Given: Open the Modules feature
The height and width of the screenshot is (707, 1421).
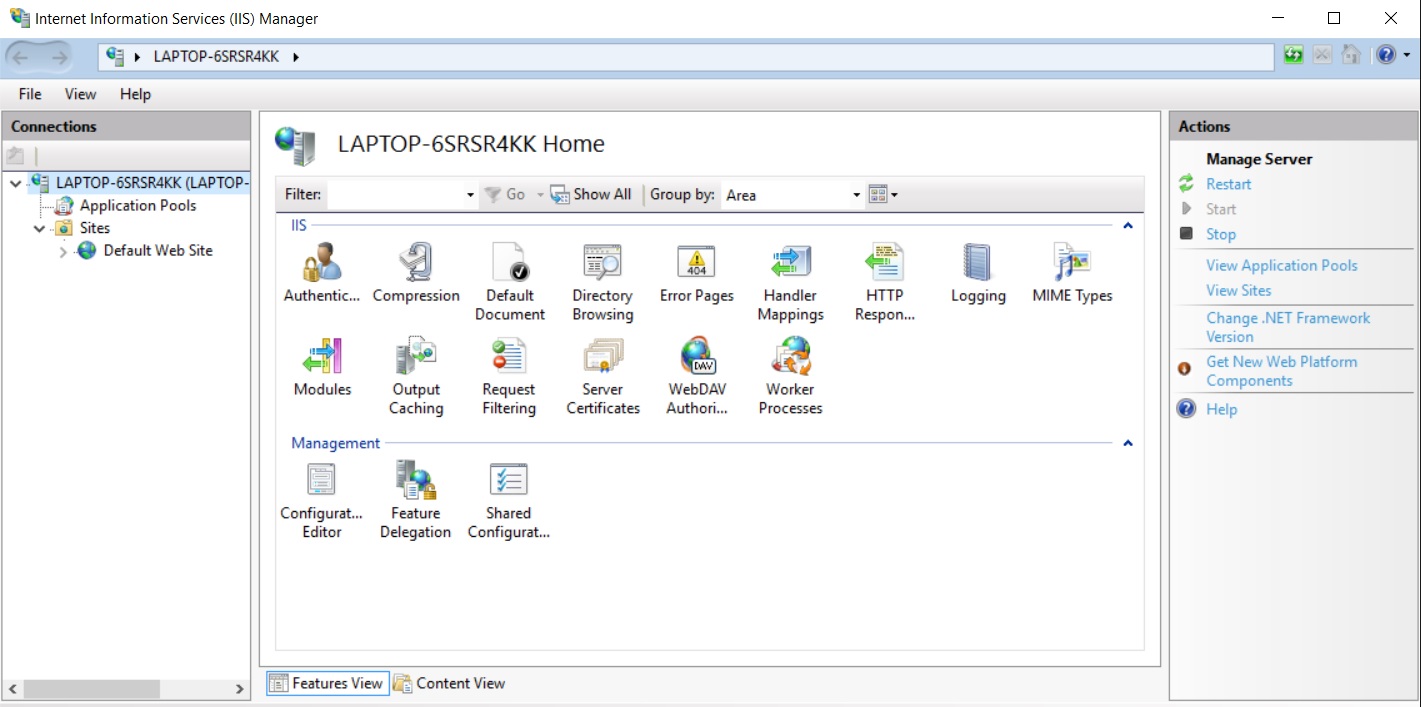Looking at the screenshot, I should pyautogui.click(x=322, y=366).
